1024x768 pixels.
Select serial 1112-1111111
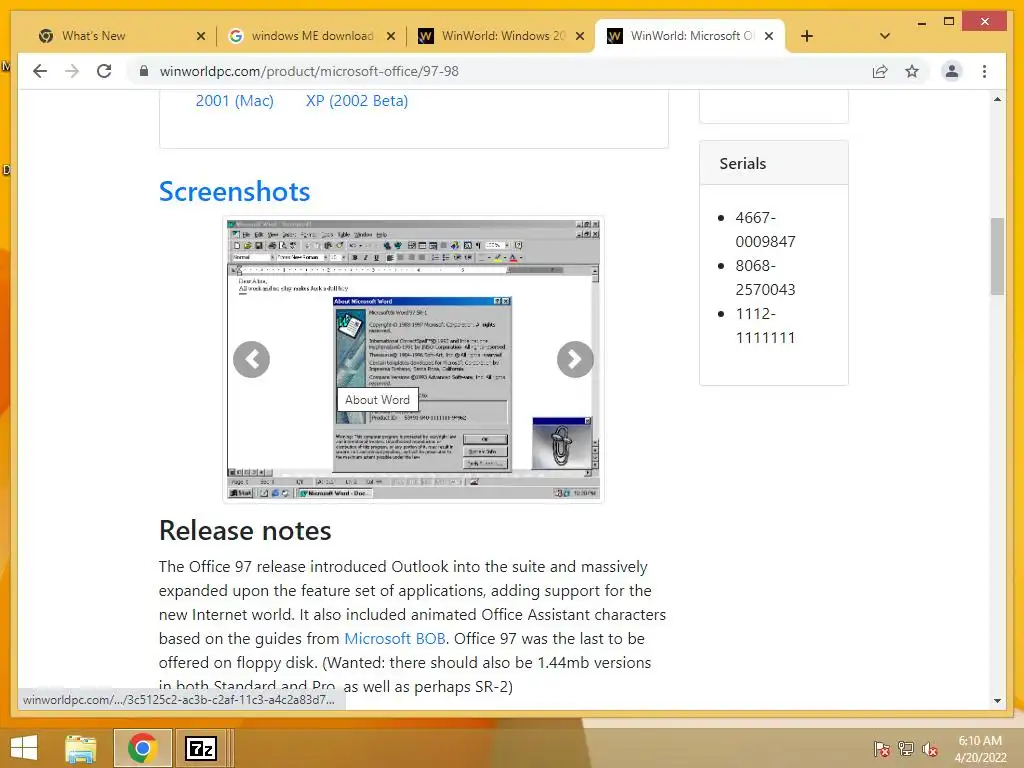pyautogui.click(x=765, y=326)
